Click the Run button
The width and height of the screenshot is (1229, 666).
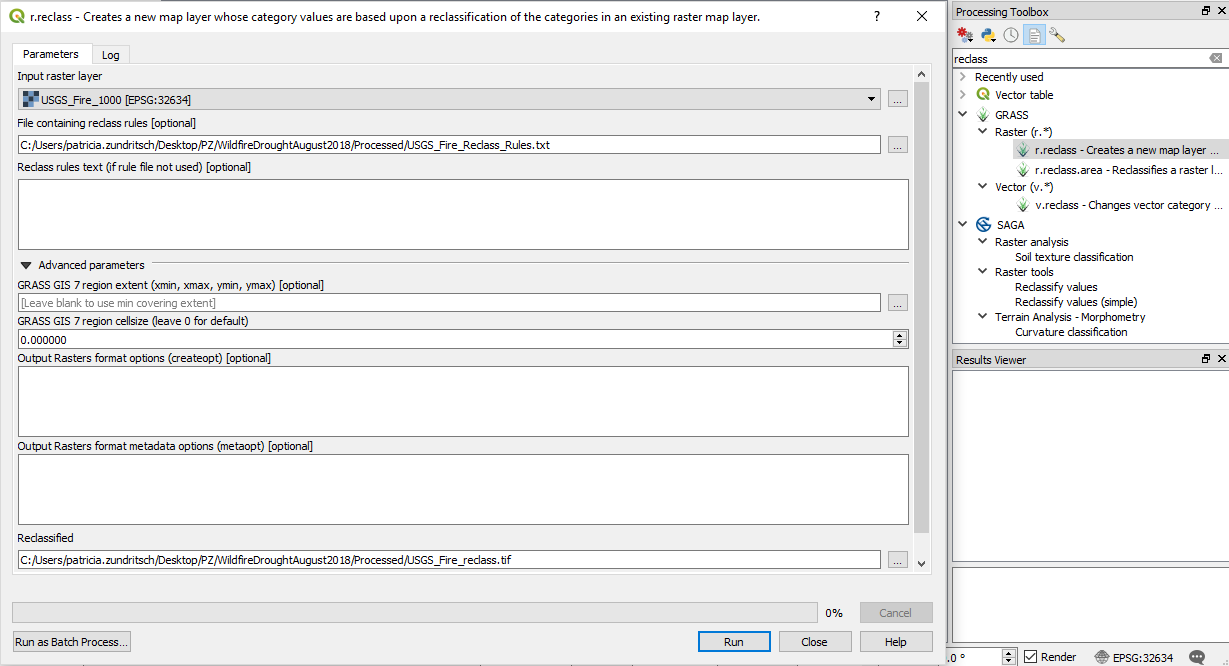(734, 641)
